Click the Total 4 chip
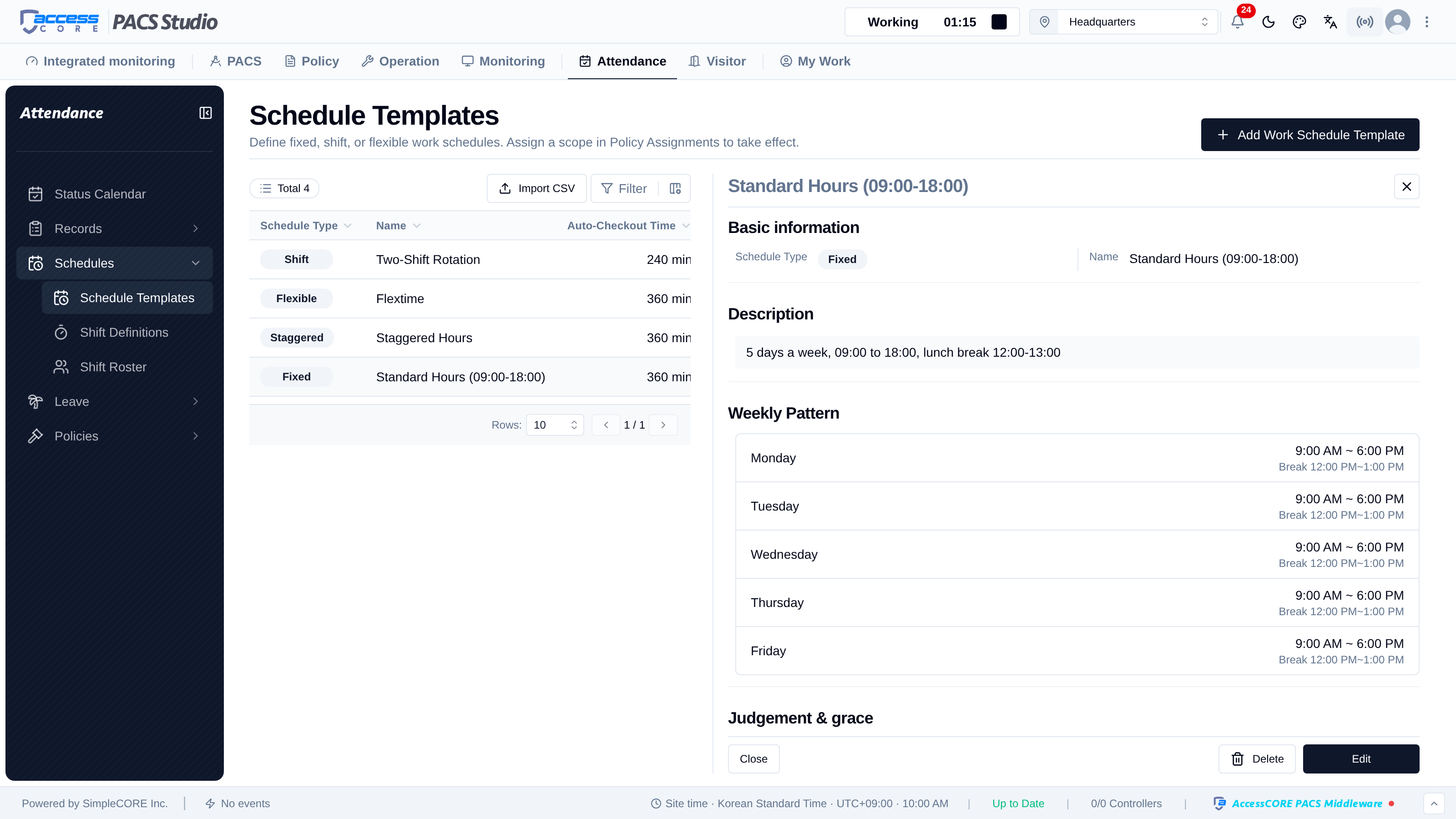 (284, 188)
